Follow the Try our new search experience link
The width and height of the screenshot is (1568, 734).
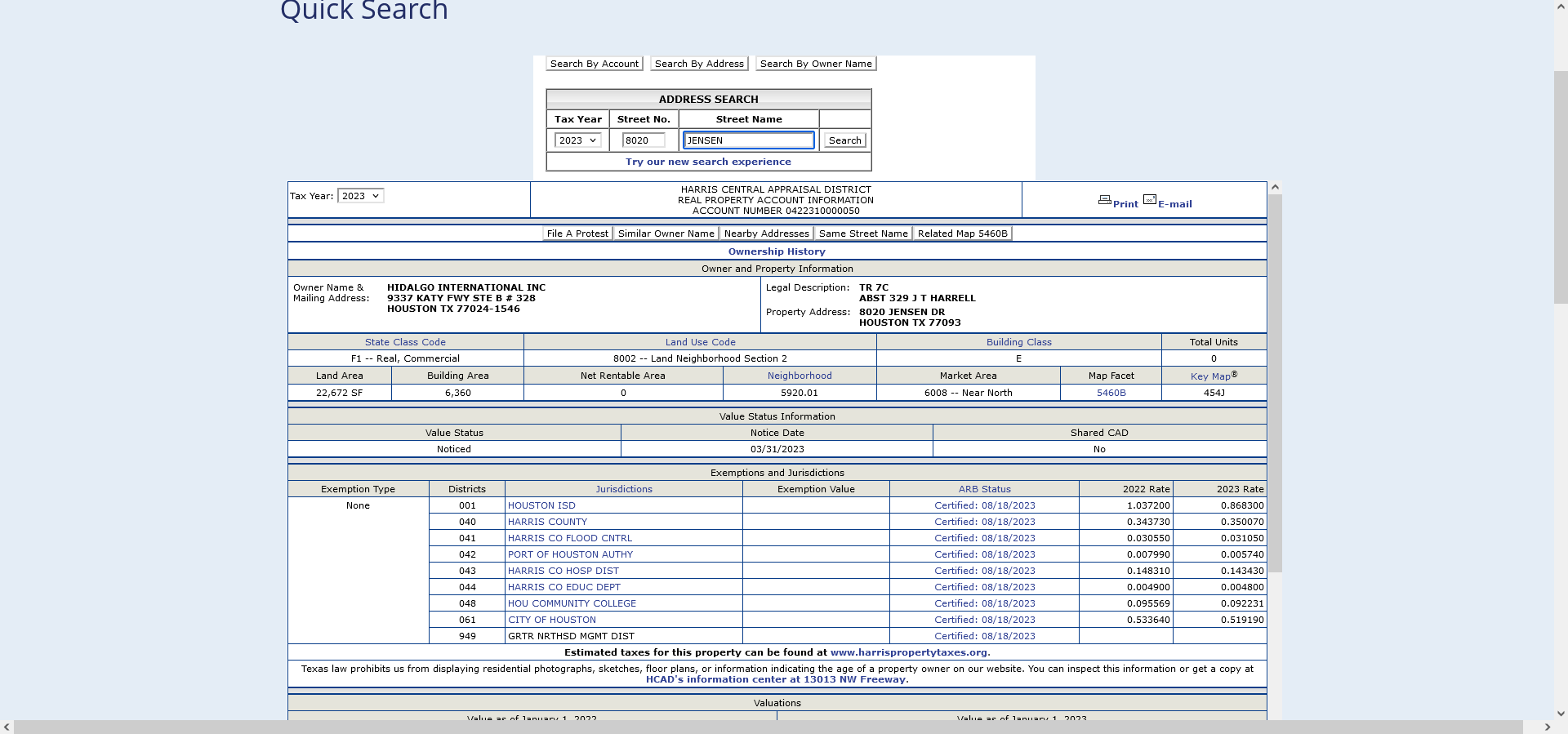pos(708,162)
